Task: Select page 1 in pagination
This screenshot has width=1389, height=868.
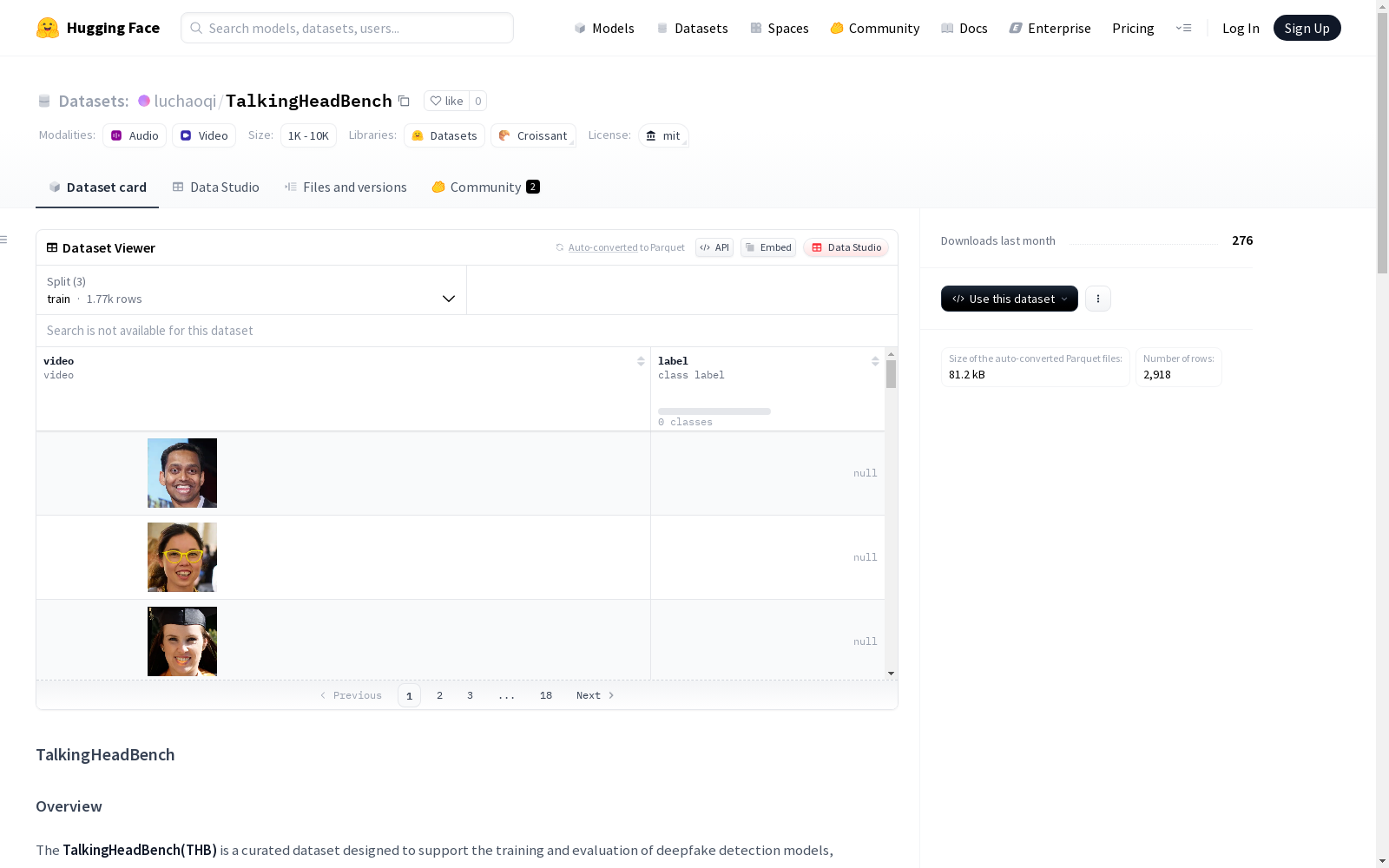Action: click(409, 695)
